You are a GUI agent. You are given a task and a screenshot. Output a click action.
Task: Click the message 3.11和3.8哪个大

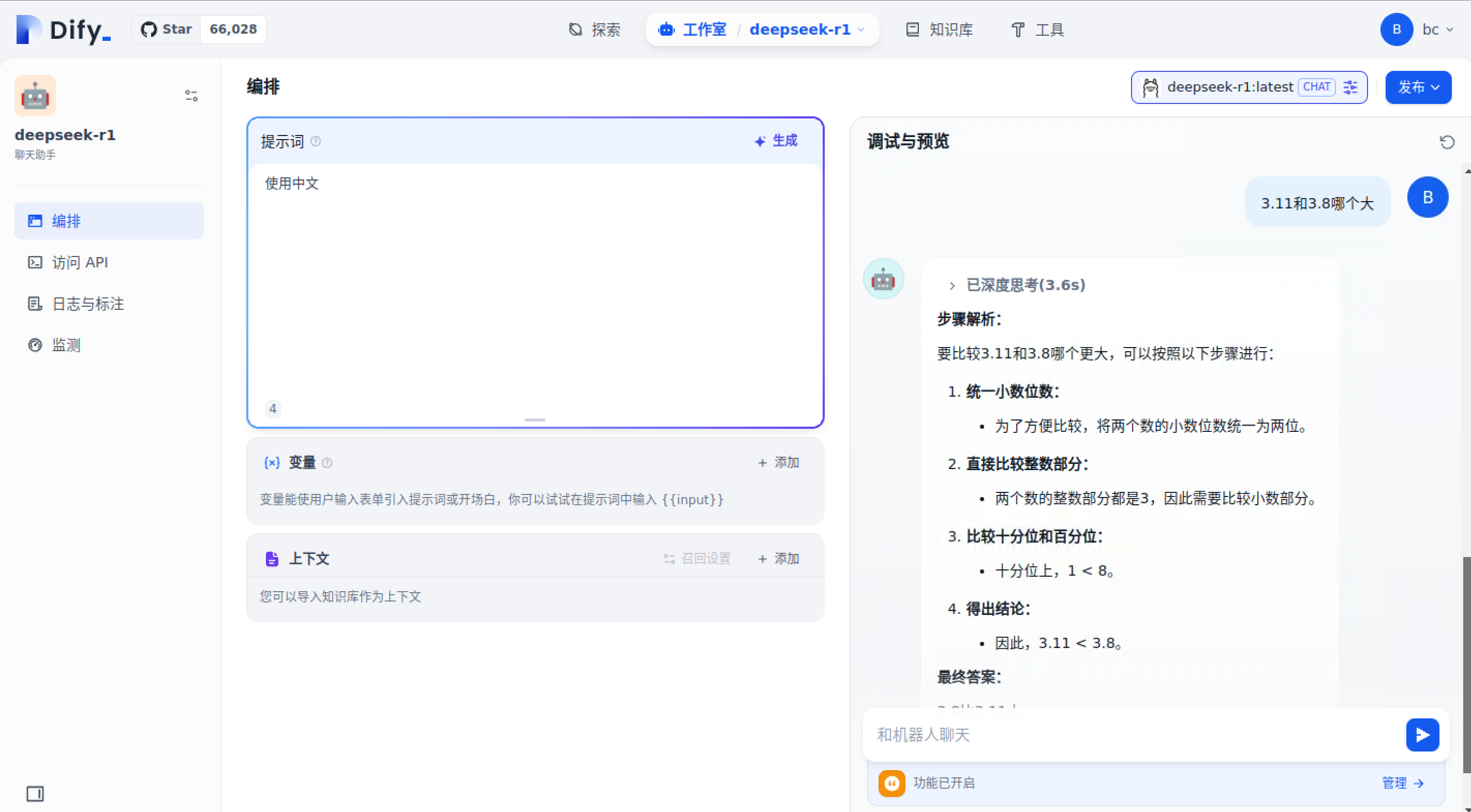click(x=1317, y=203)
